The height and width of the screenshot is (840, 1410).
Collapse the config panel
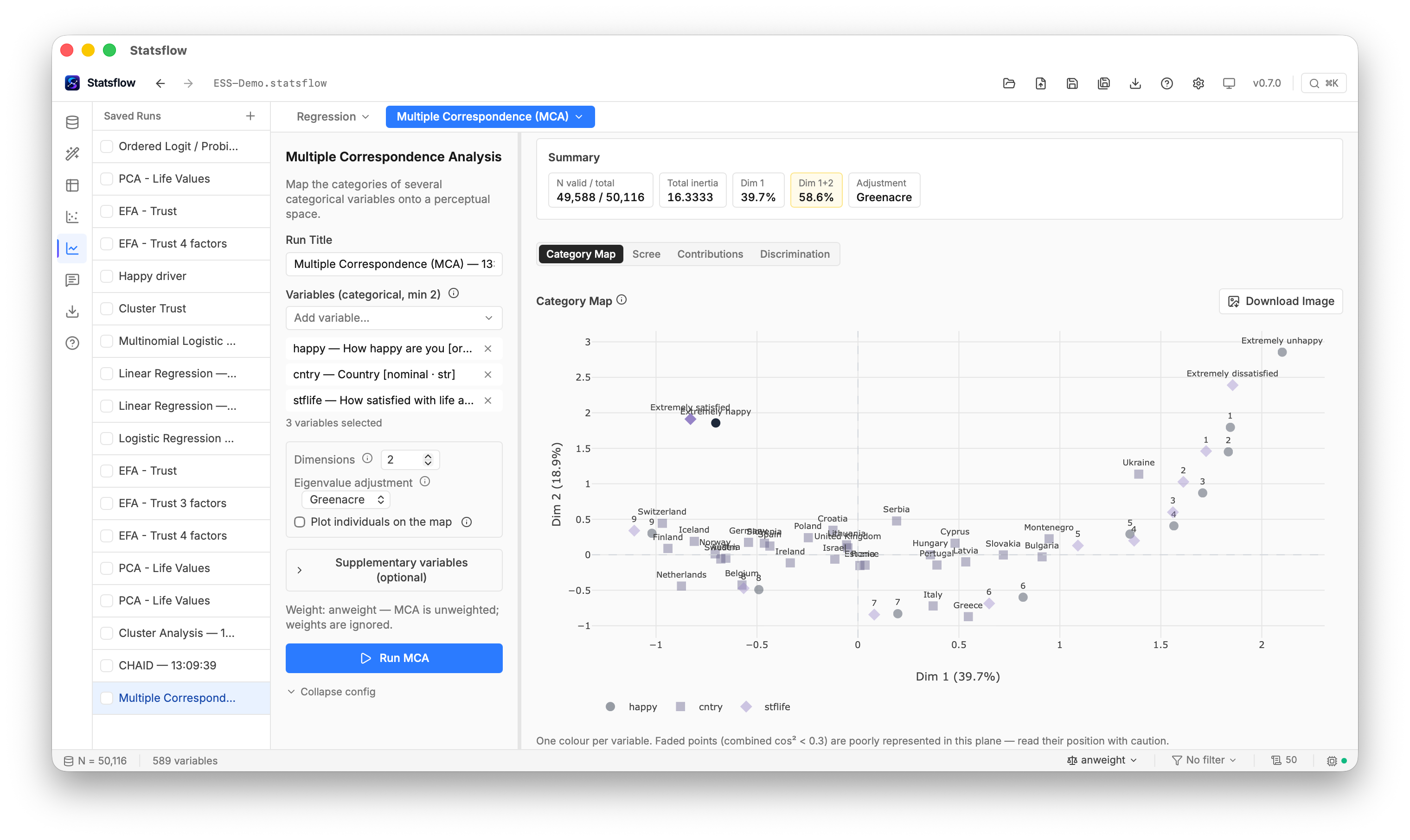coord(331,692)
